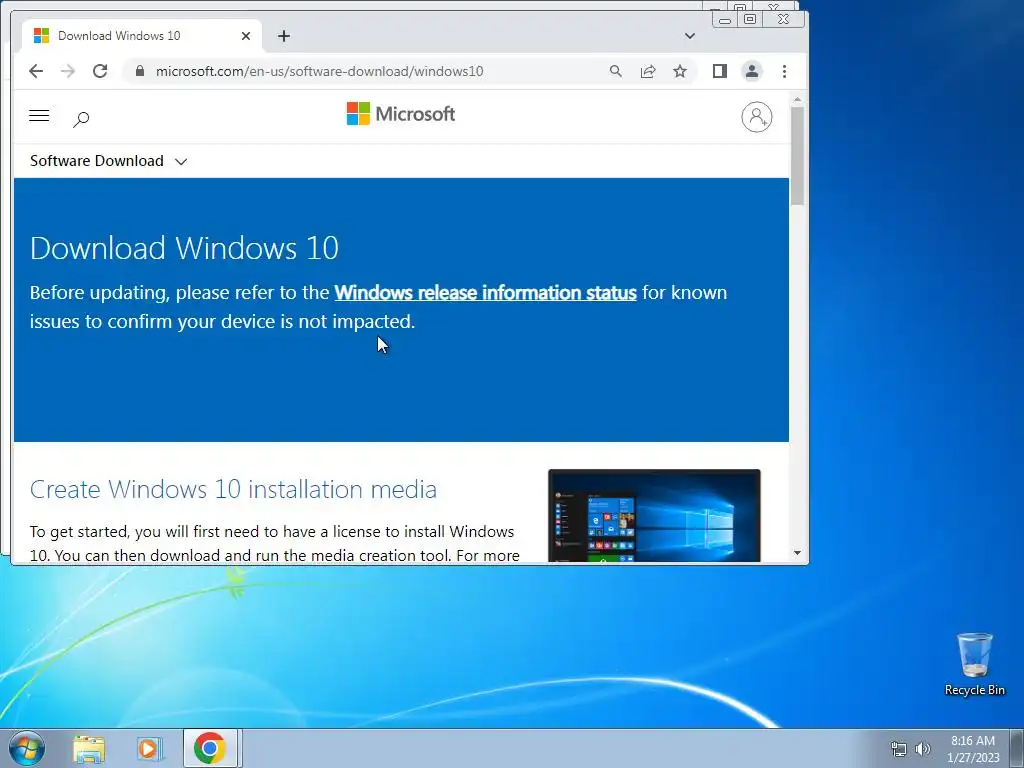Click the Microsoft site search icon

pyautogui.click(x=81, y=119)
